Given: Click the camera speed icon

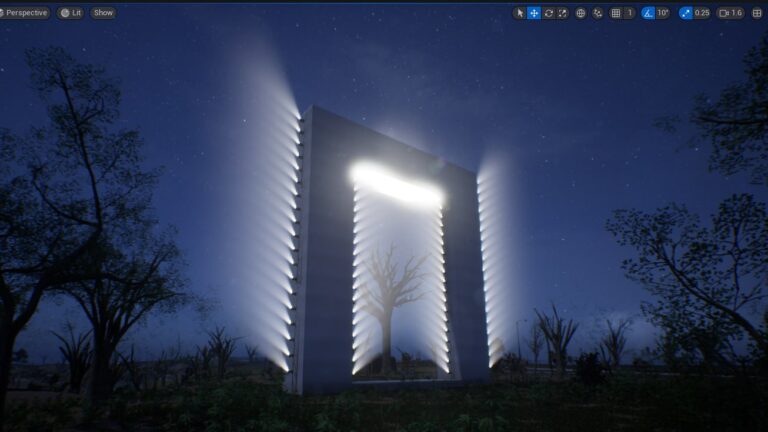Looking at the screenshot, I should (x=723, y=13).
